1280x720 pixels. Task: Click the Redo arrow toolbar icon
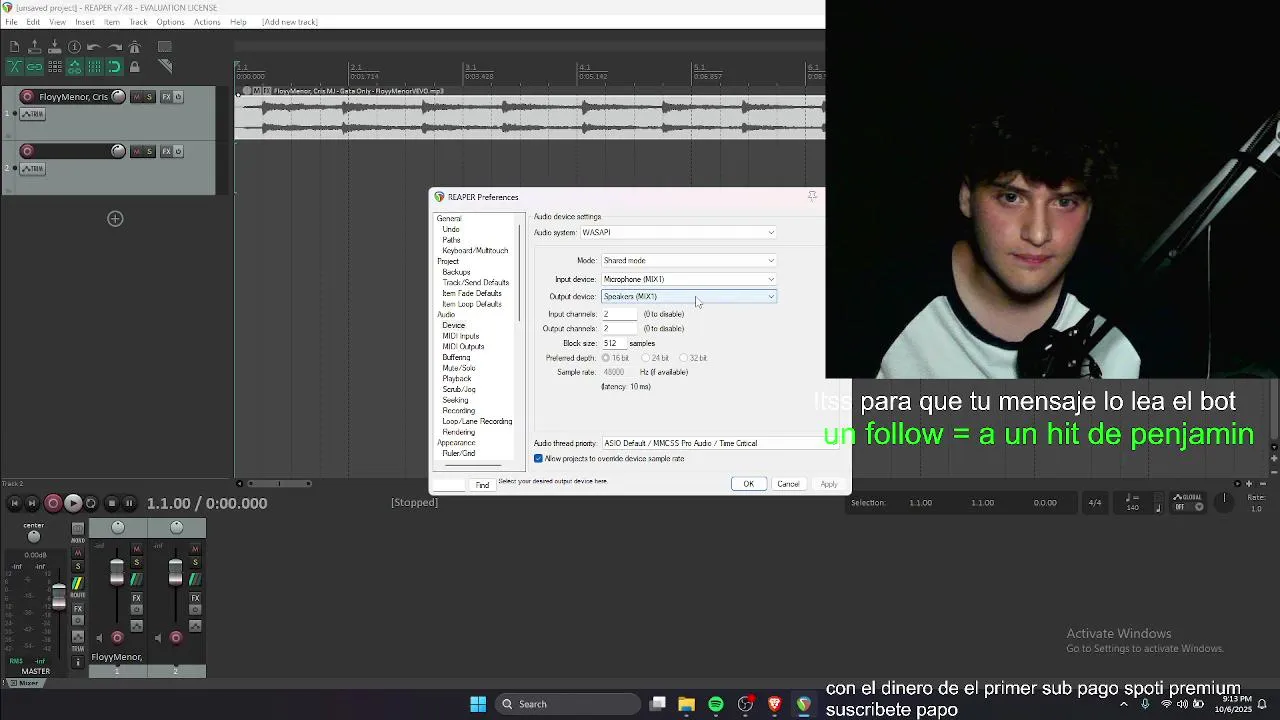click(x=114, y=47)
